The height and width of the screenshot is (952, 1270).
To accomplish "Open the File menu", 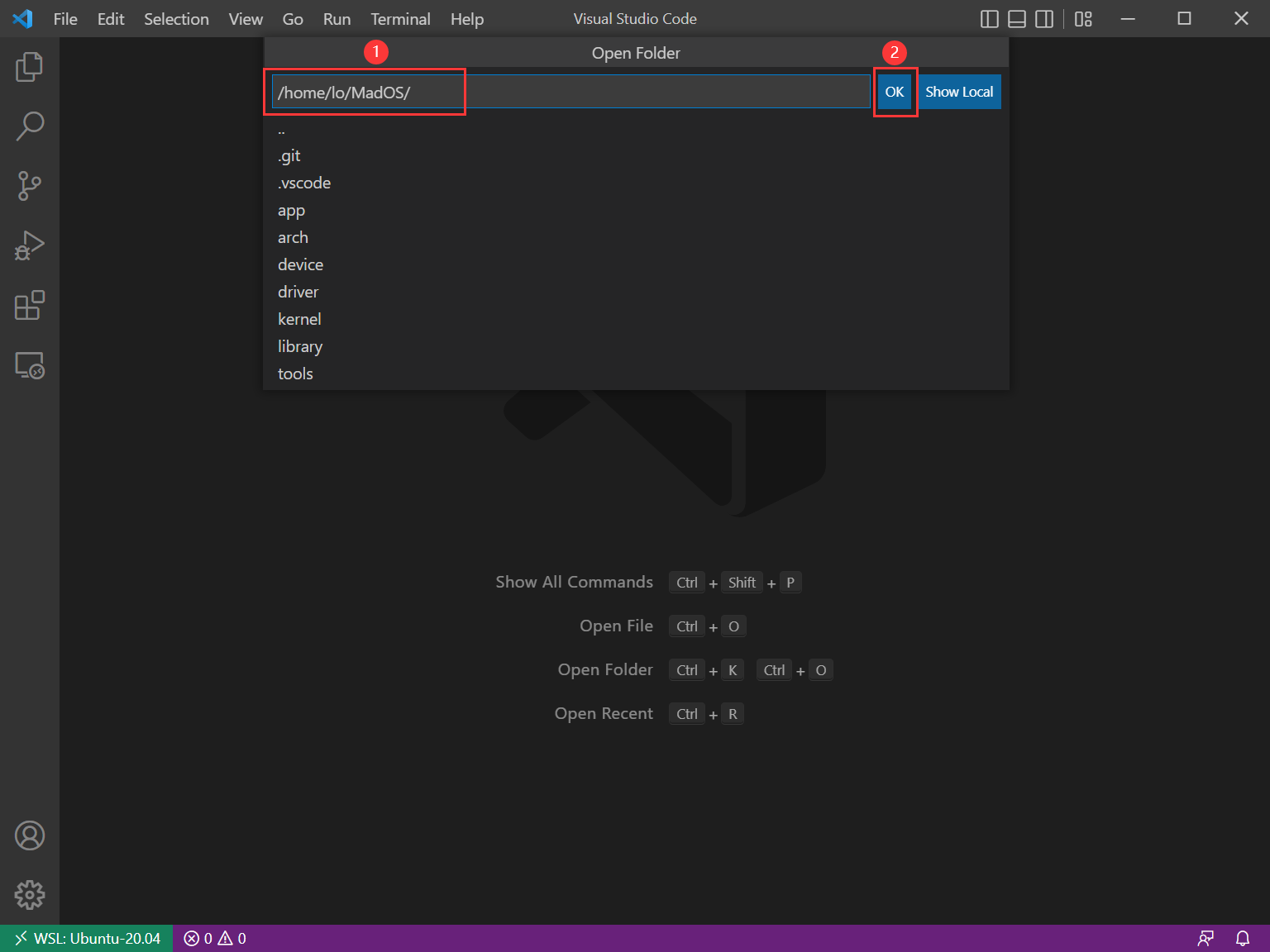I will [65, 19].
